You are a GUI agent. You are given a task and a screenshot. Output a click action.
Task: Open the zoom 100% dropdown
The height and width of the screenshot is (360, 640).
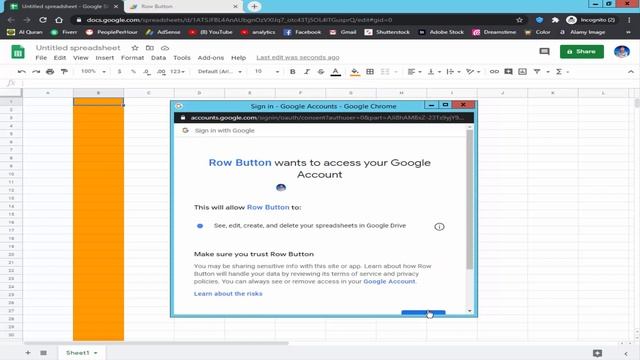pos(93,71)
